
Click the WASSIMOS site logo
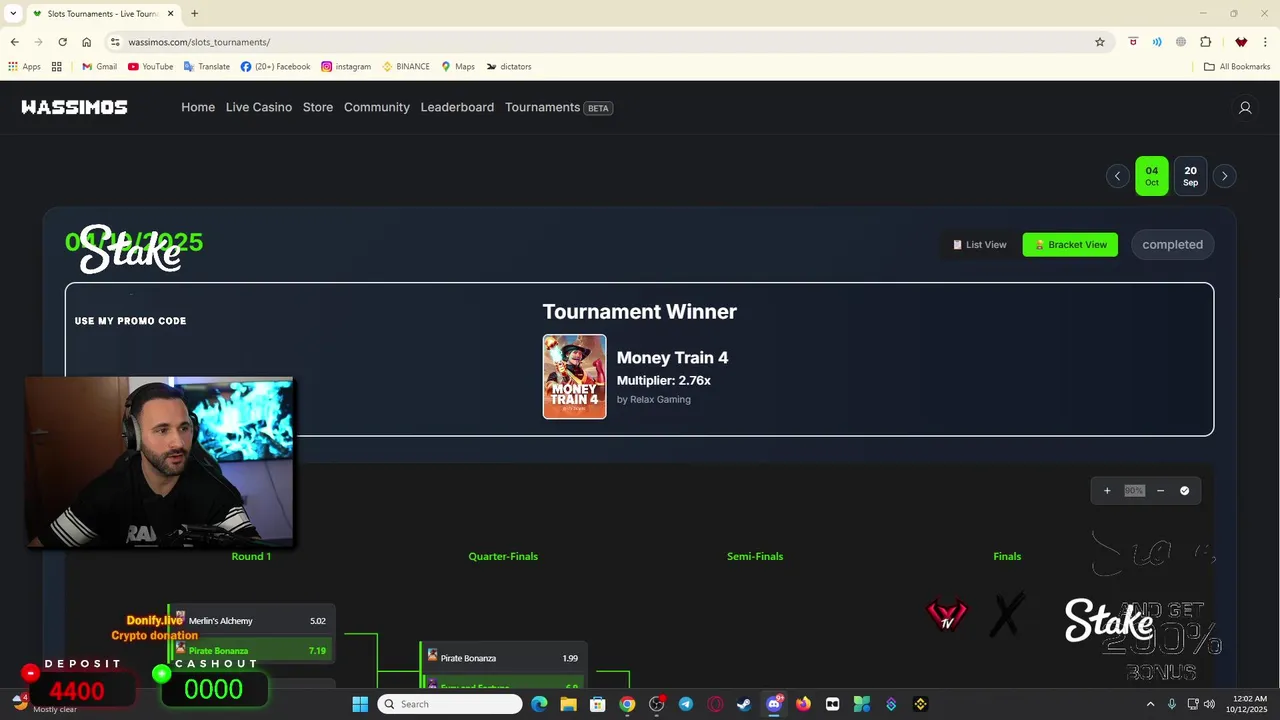pos(74,107)
